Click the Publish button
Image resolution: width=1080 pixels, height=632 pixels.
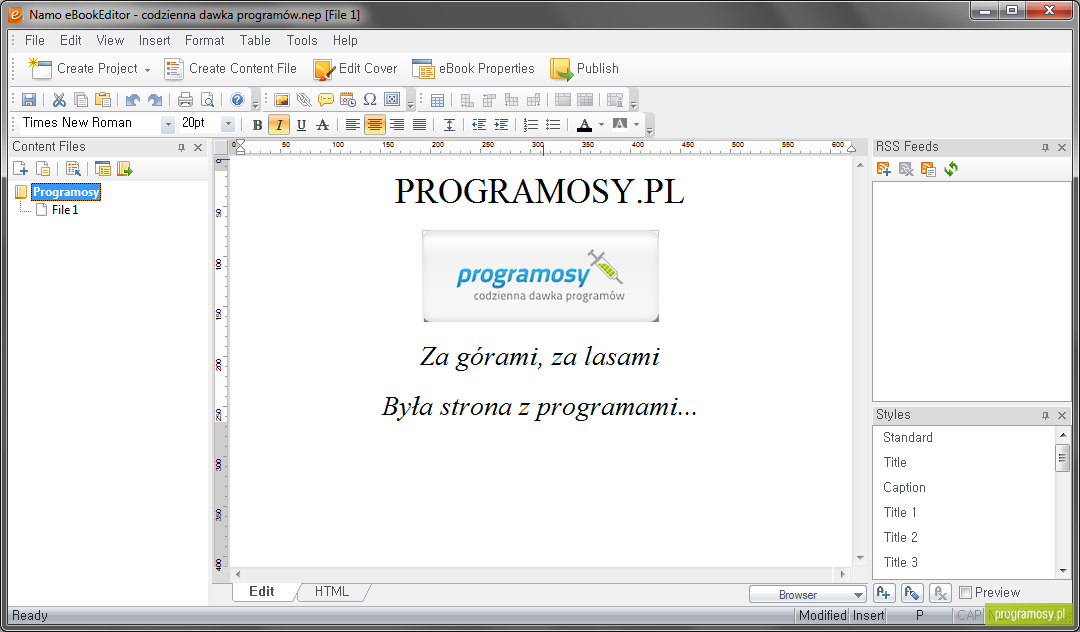tap(585, 69)
